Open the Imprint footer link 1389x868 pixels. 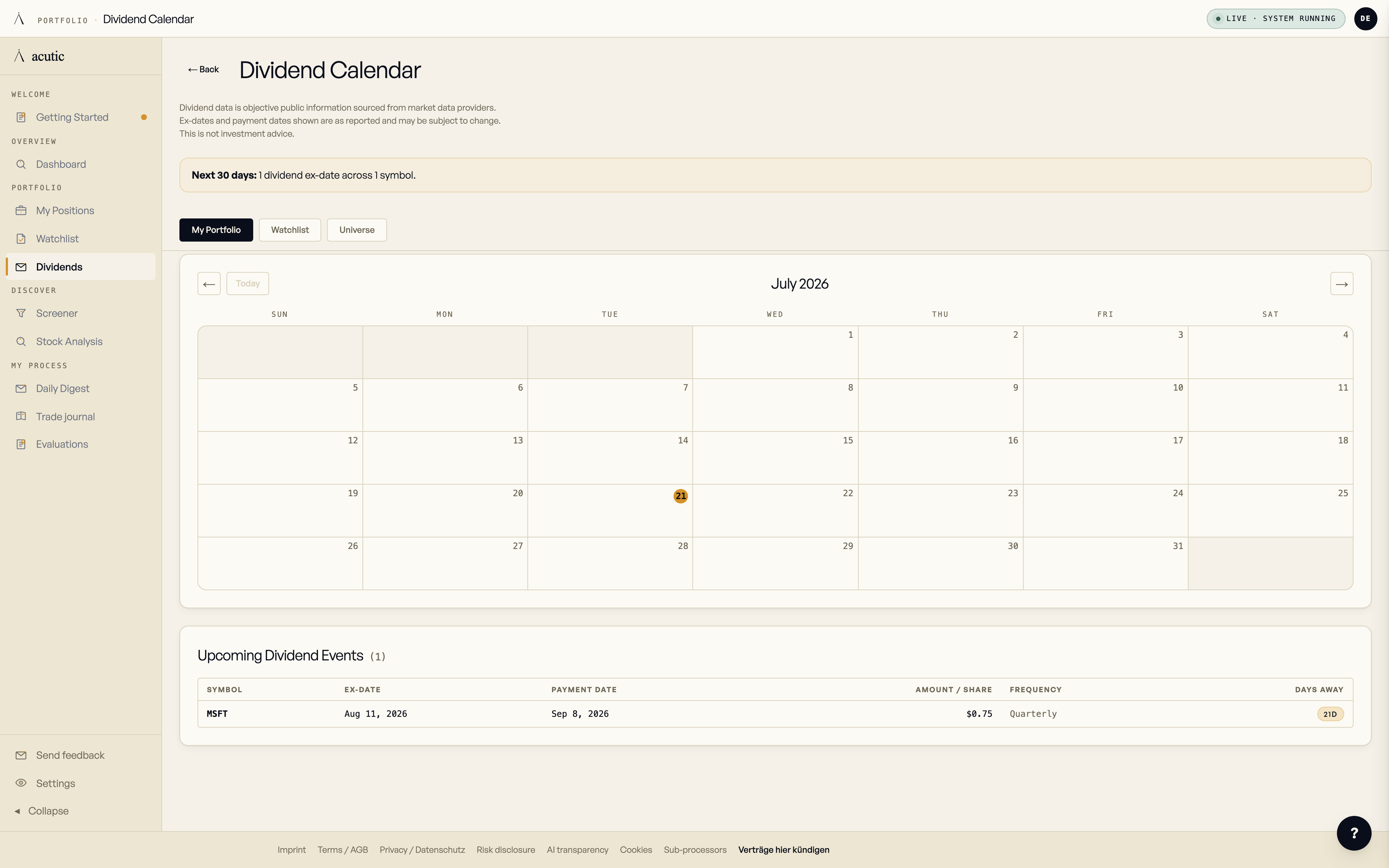coord(292,850)
